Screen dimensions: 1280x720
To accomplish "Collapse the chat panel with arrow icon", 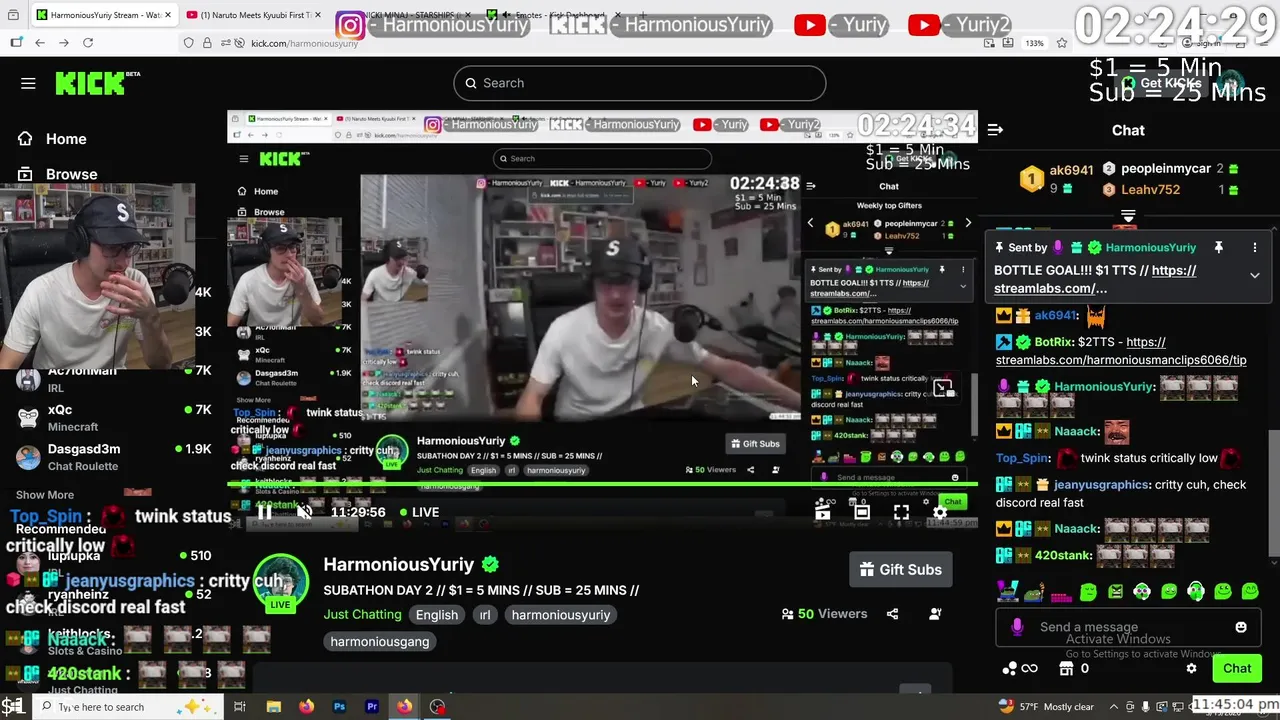I will tap(995, 130).
